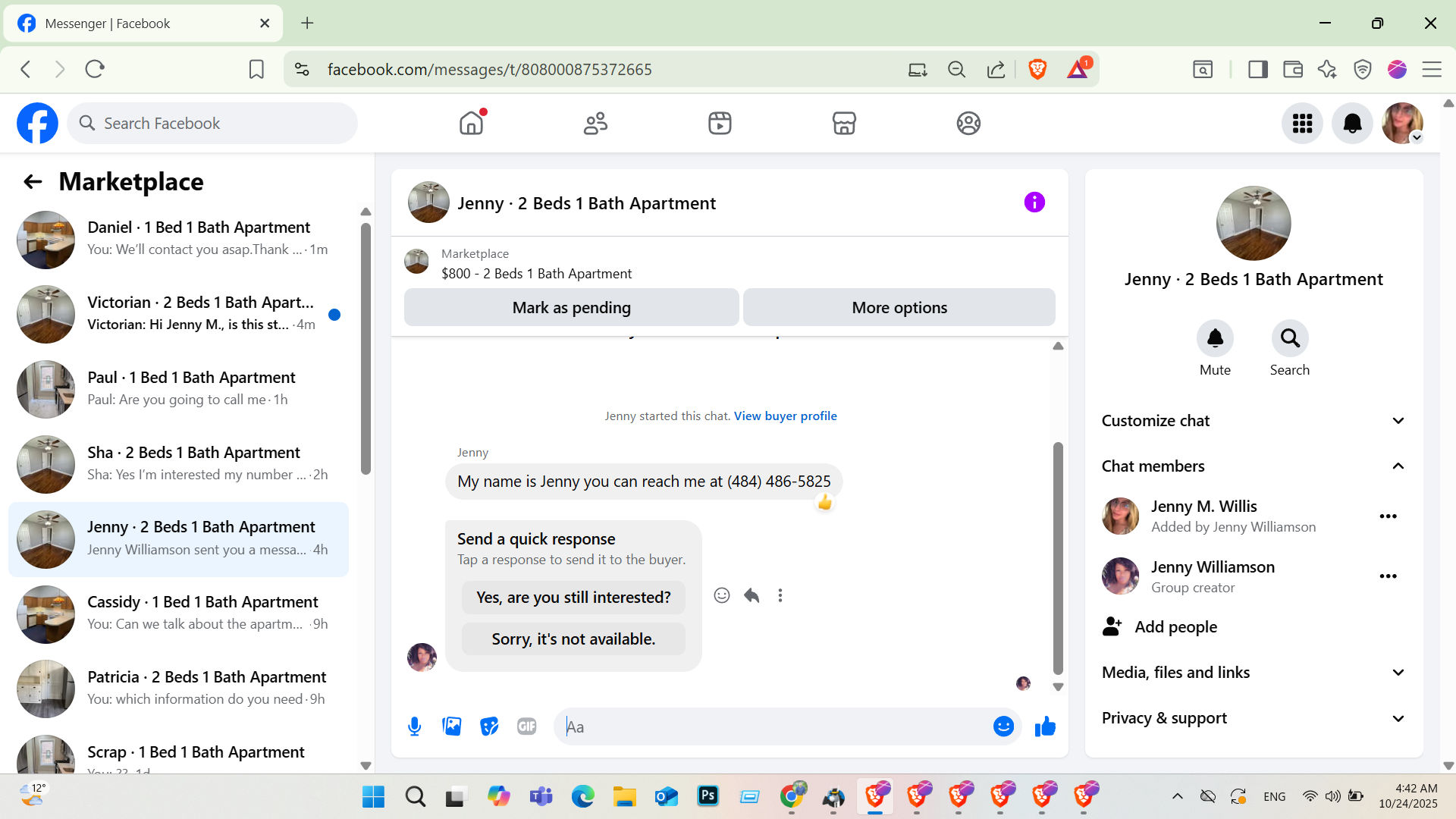Open the Groups icon in top navigation

(x=968, y=123)
